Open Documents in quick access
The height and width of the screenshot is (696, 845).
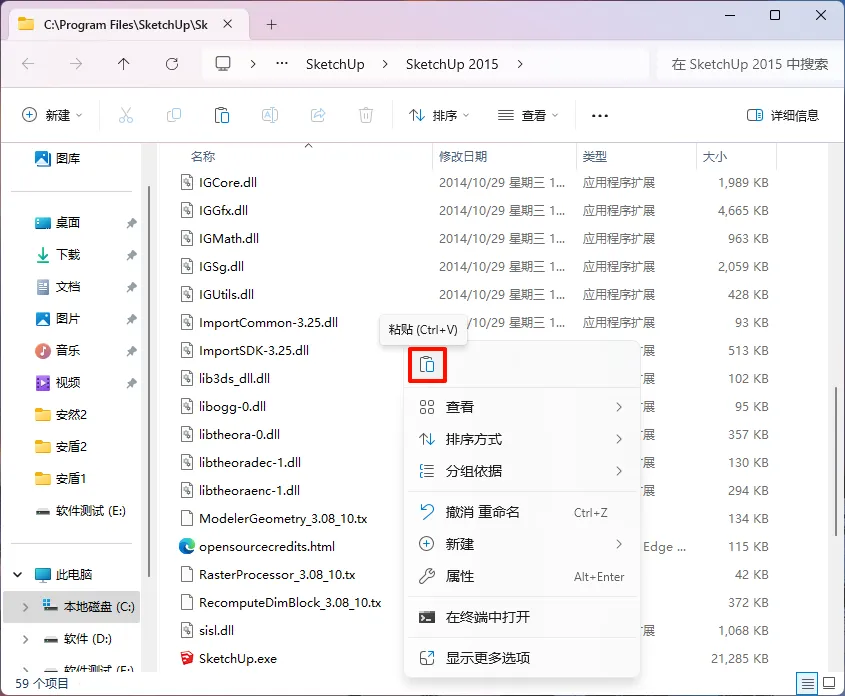57,287
